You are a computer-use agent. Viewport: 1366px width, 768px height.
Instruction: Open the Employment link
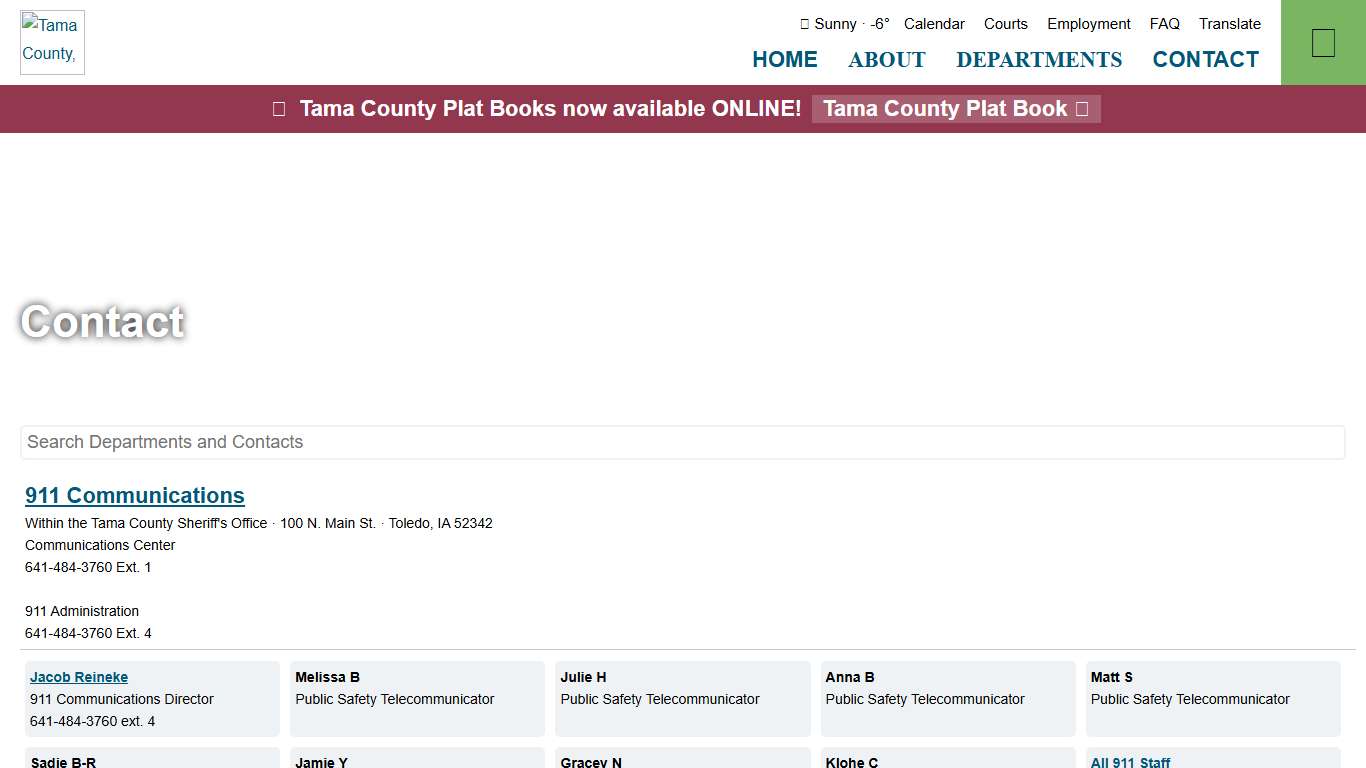coord(1088,24)
